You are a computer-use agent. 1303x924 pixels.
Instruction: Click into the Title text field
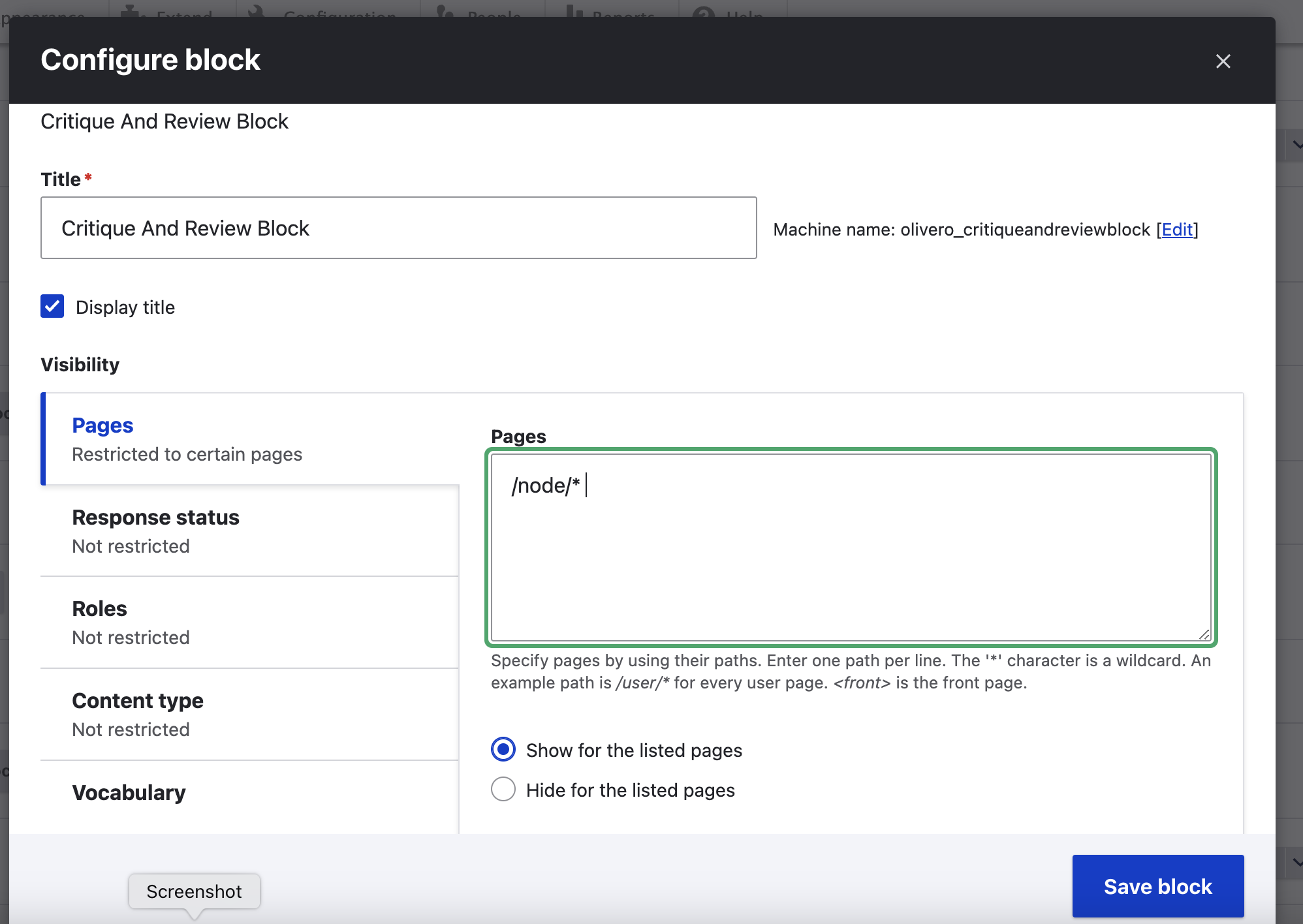tap(398, 228)
